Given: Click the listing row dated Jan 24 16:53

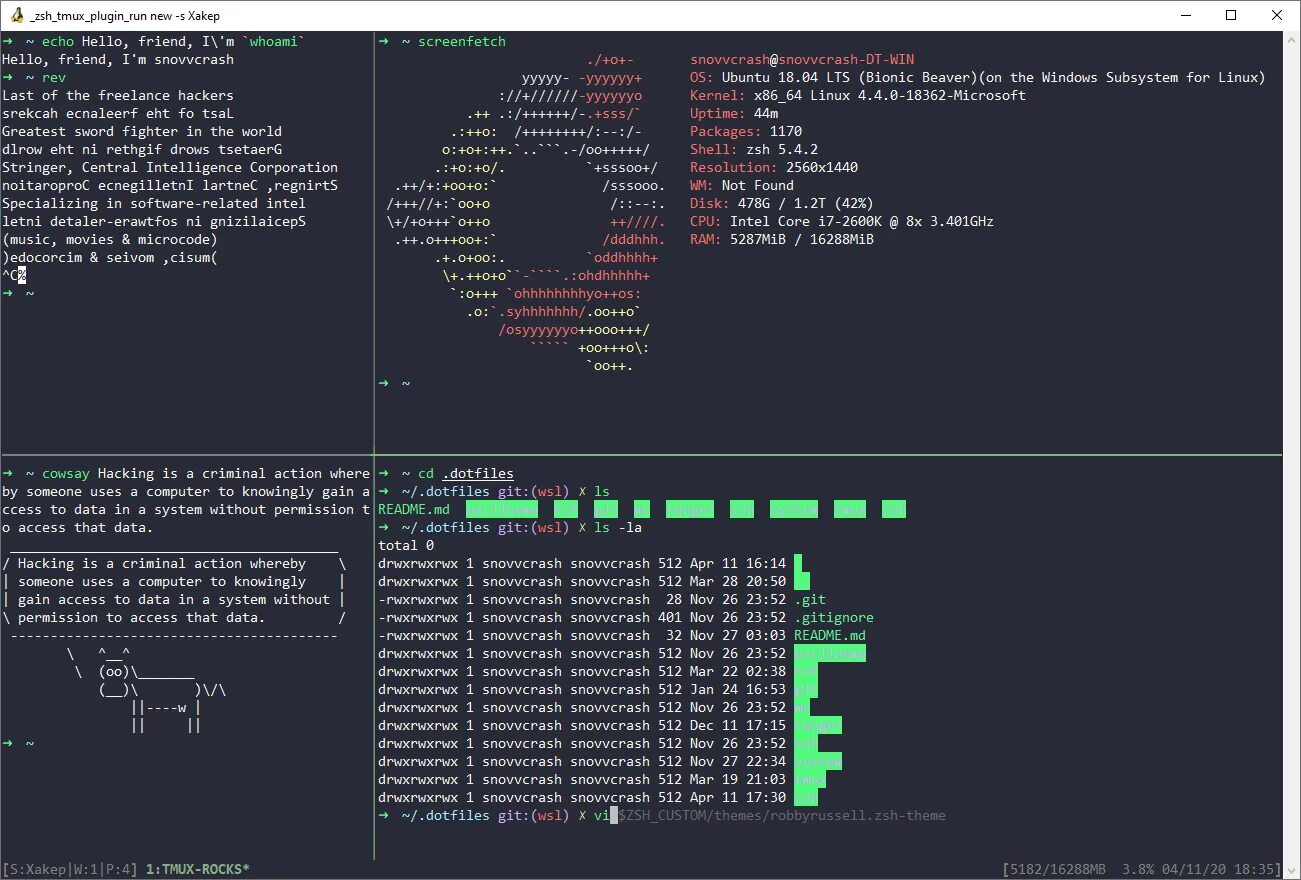Looking at the screenshot, I should click(x=598, y=689).
